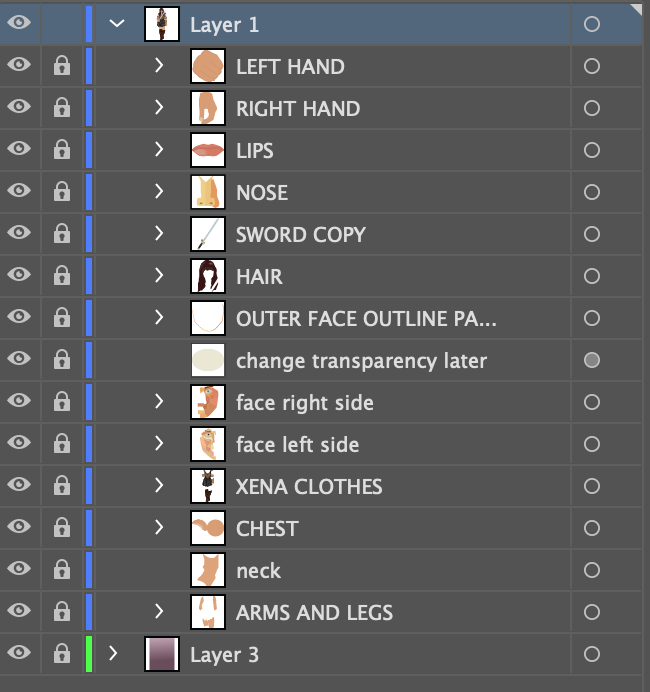Click filled target circle for change transparency later
Viewport: 650px width, 692px height.
point(592,360)
